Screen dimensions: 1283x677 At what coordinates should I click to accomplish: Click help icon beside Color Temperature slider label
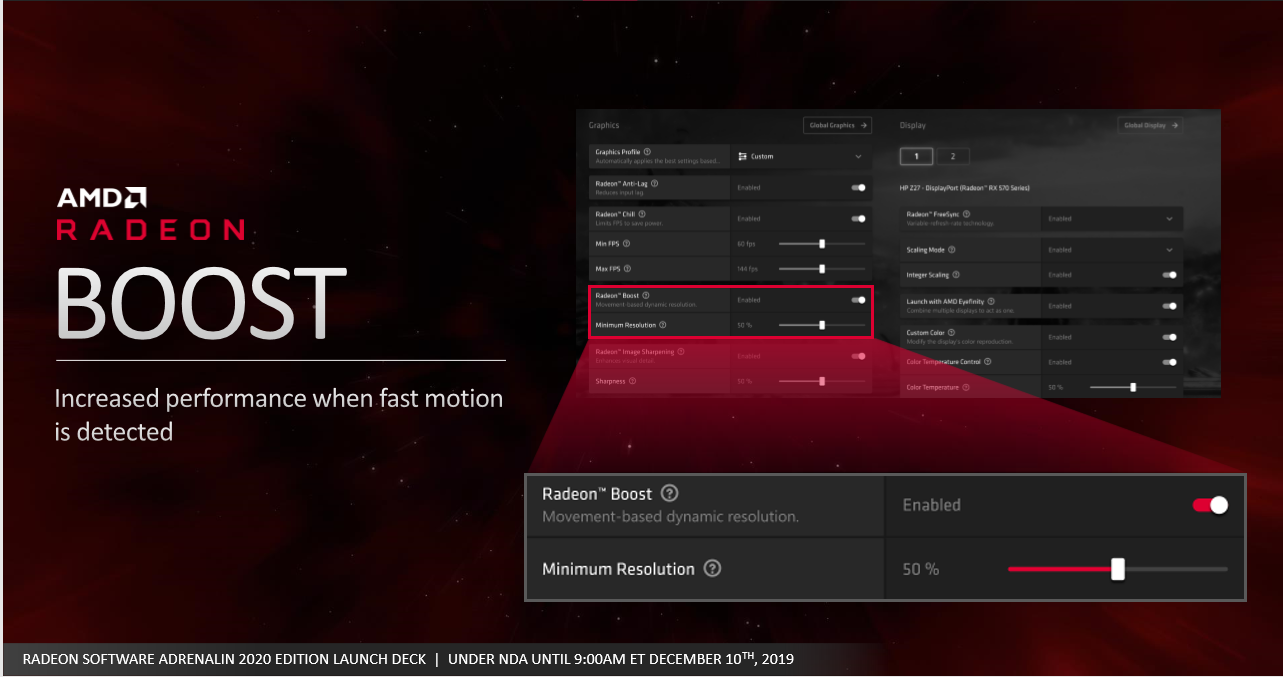click(965, 386)
